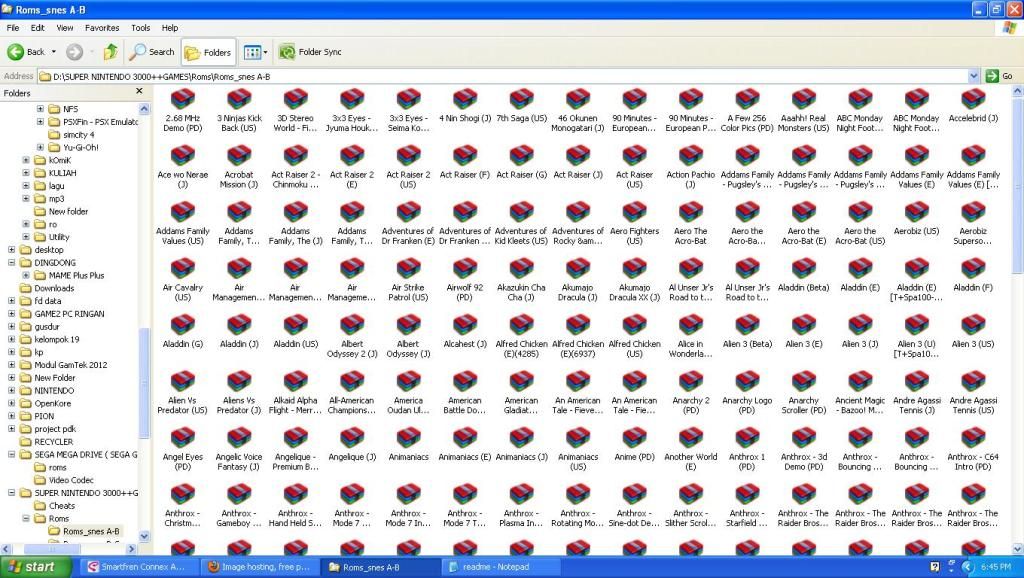Click in the Address bar path field
The image size is (1024, 578).
(x=503, y=76)
